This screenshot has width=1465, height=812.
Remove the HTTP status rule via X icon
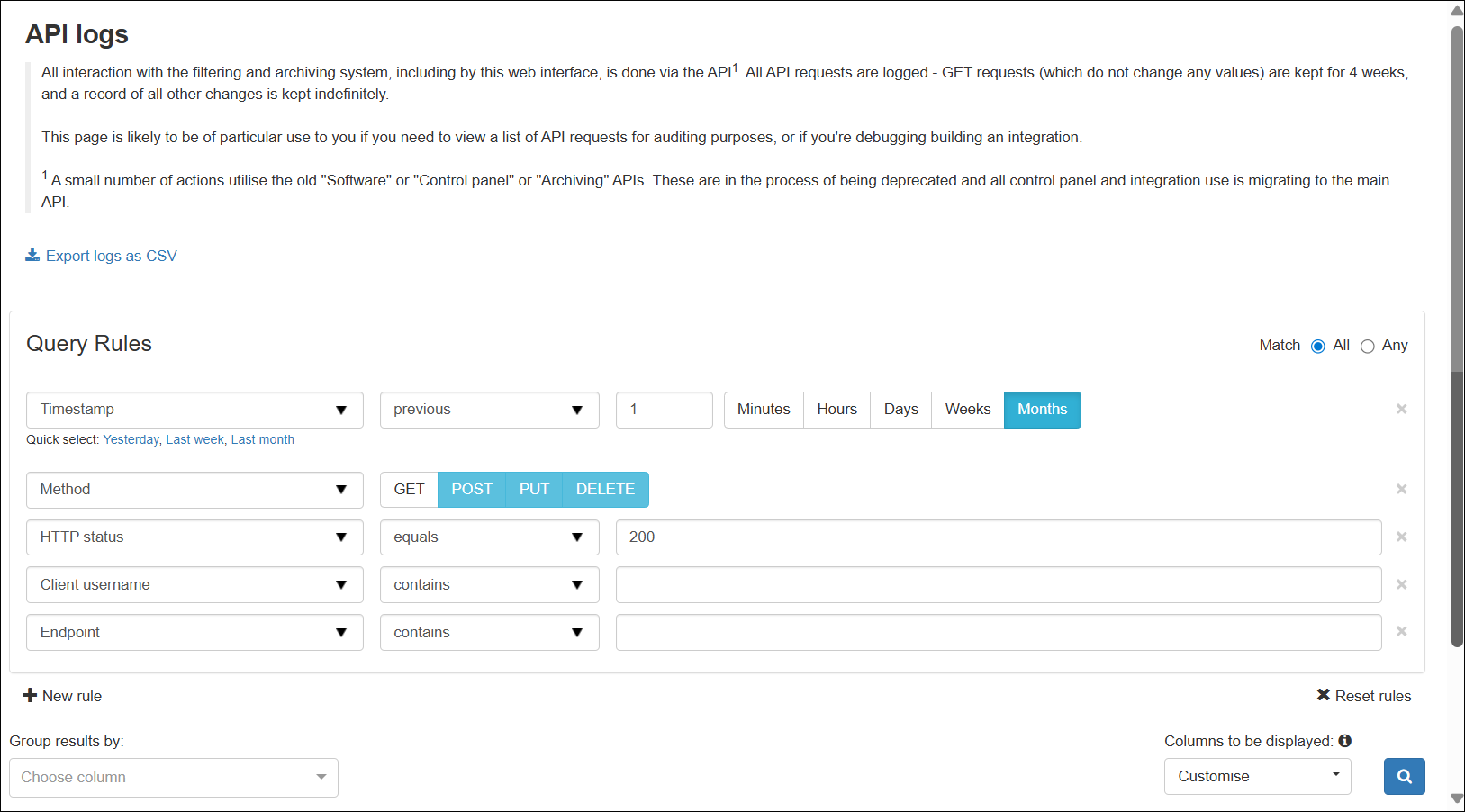[x=1401, y=537]
